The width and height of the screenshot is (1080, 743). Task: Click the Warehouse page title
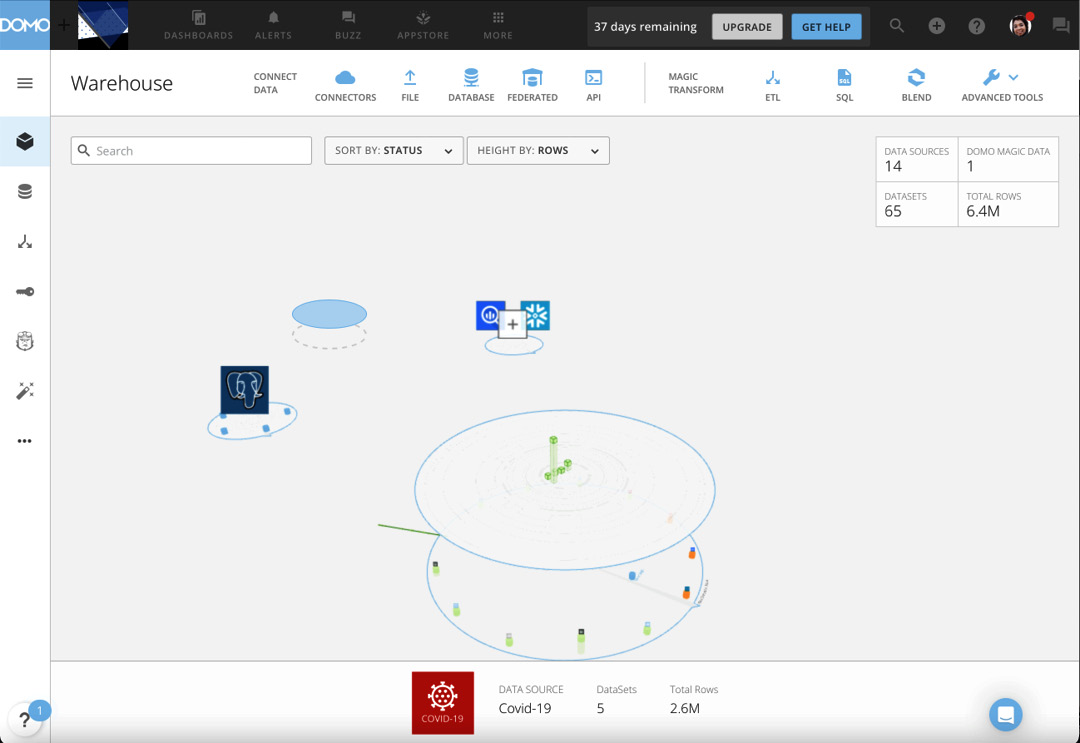tap(122, 83)
